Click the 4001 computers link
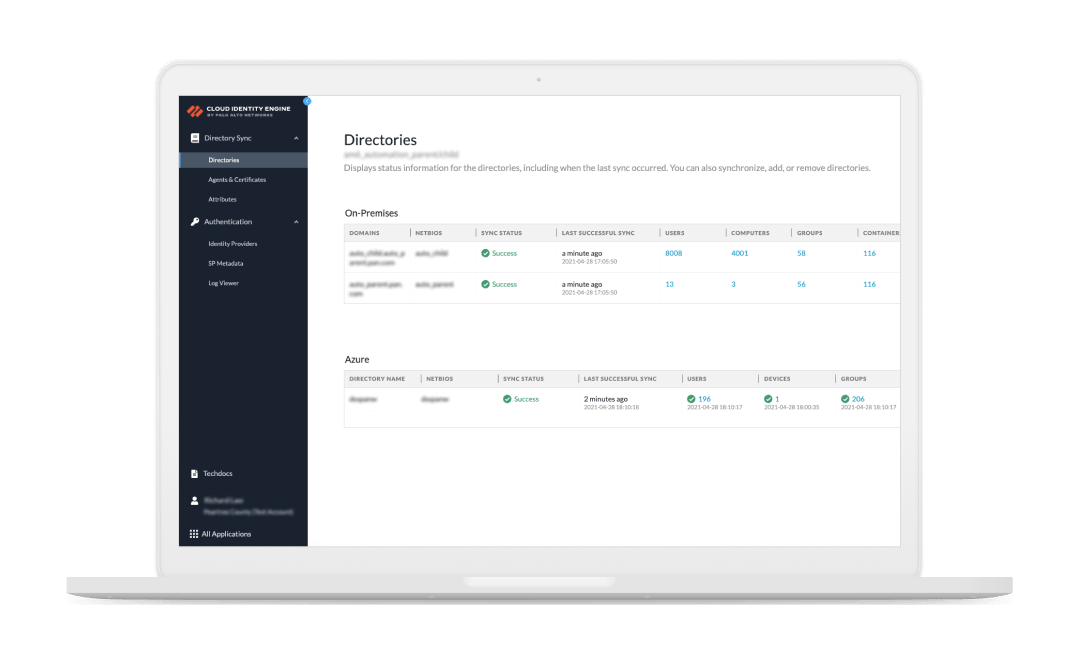The height and width of the screenshot is (664, 1081). (x=739, y=253)
